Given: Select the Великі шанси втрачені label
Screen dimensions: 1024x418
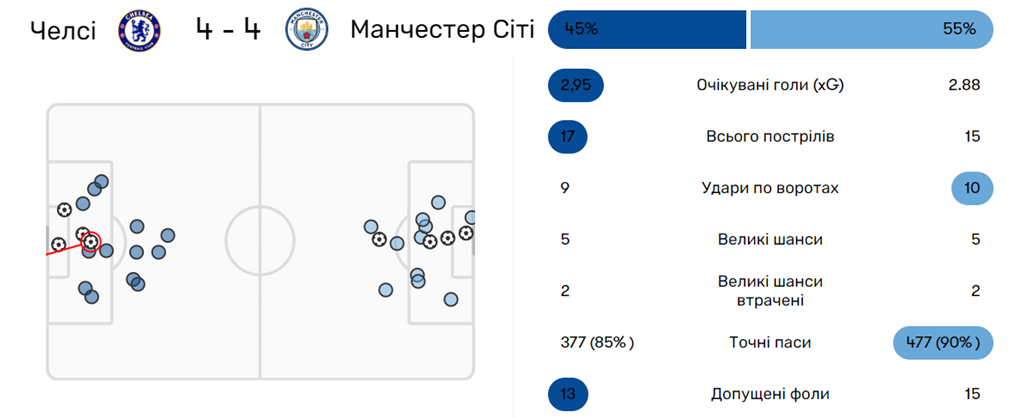Looking at the screenshot, I should 771,291.
